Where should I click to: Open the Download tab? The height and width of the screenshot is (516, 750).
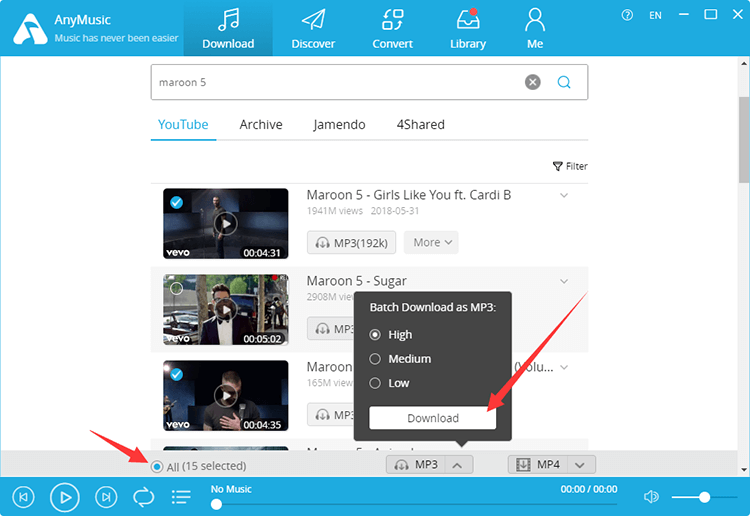click(x=228, y=29)
